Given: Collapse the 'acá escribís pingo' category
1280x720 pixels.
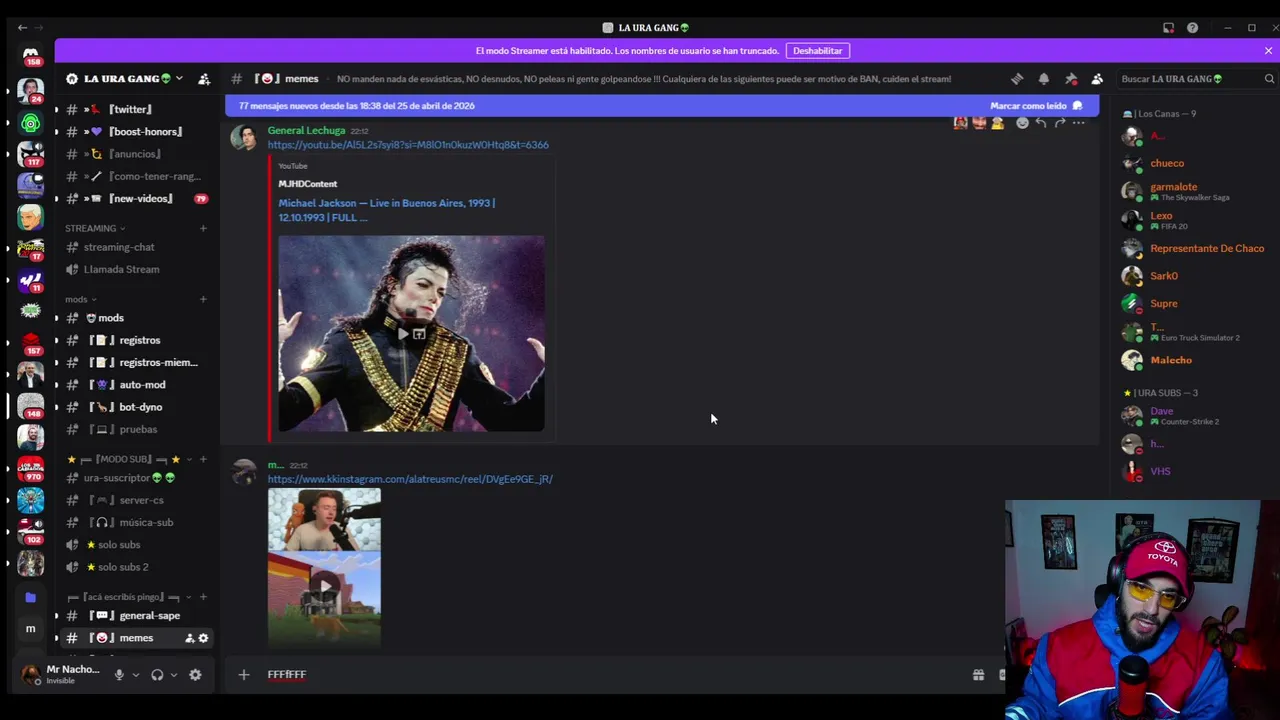Looking at the screenshot, I should tap(129, 597).
